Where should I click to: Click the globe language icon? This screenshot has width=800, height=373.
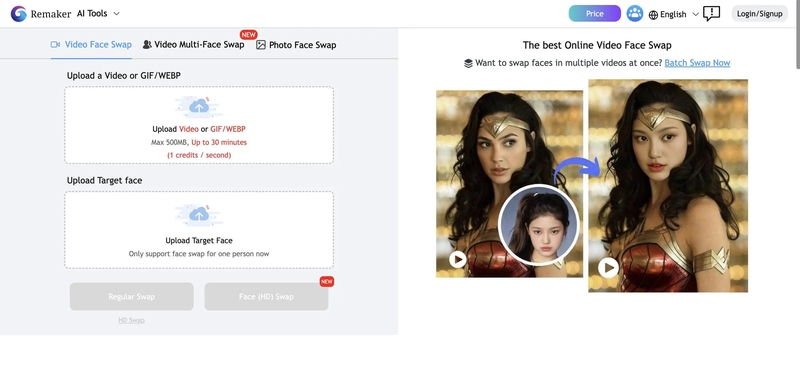coord(653,15)
